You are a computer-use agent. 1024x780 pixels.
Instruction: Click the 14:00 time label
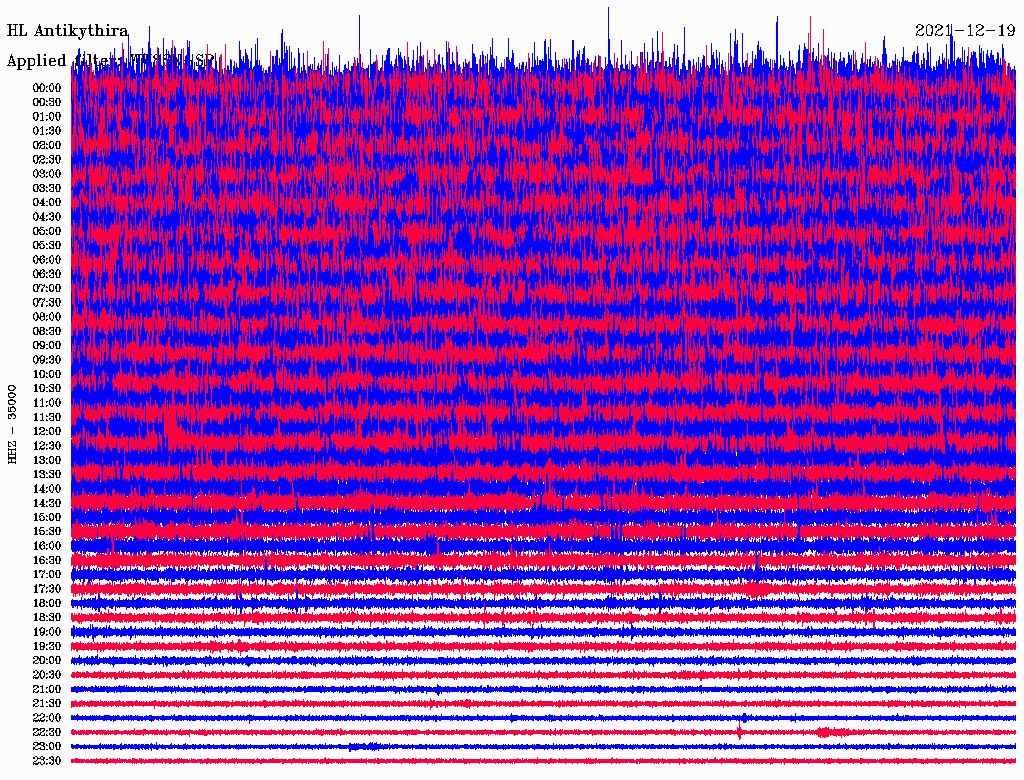click(x=47, y=489)
